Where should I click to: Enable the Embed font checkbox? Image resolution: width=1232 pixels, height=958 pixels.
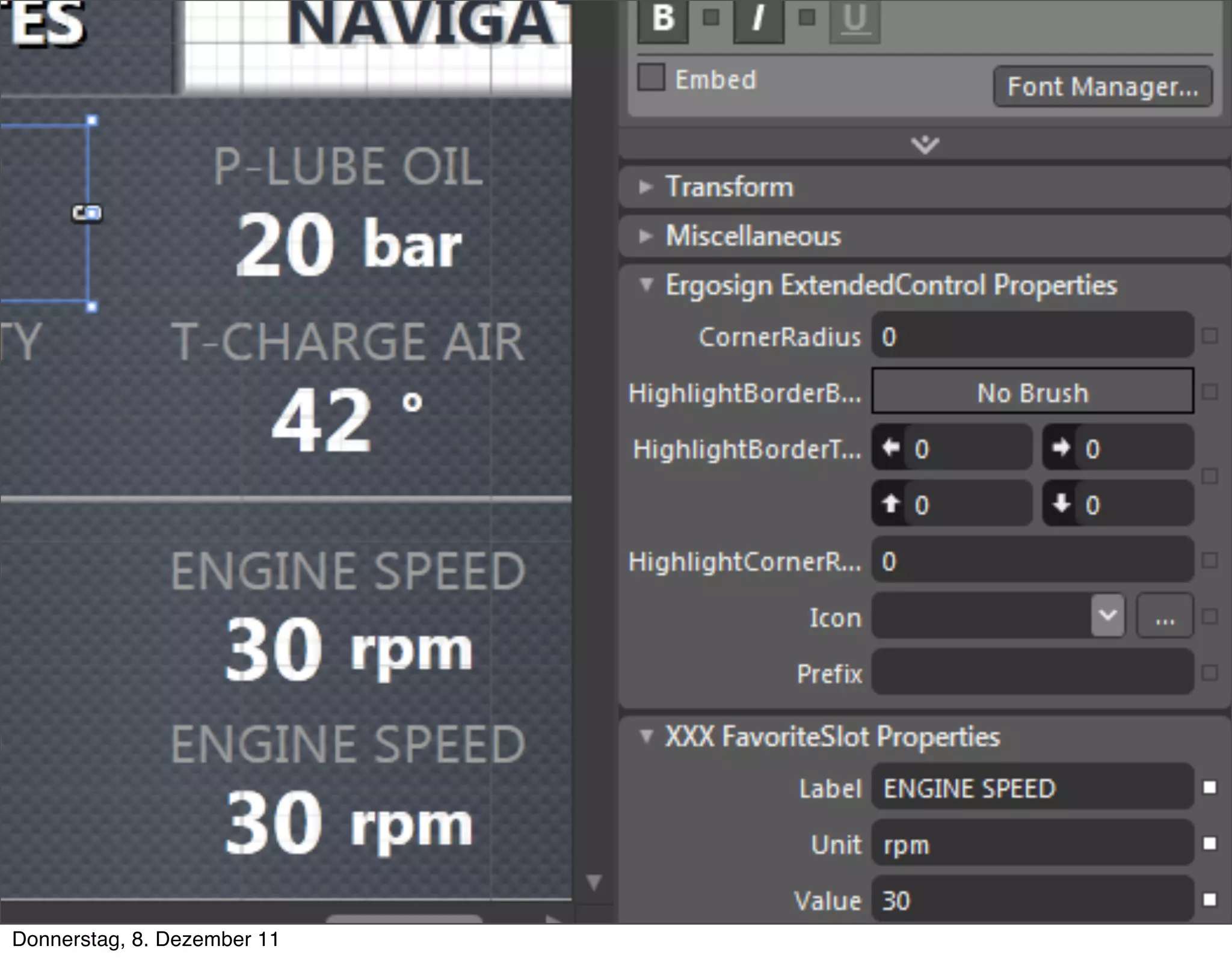(x=651, y=78)
